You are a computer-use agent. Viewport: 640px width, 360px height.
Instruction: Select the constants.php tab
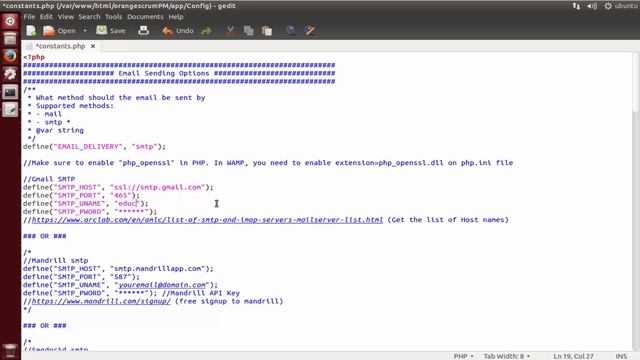coord(60,46)
